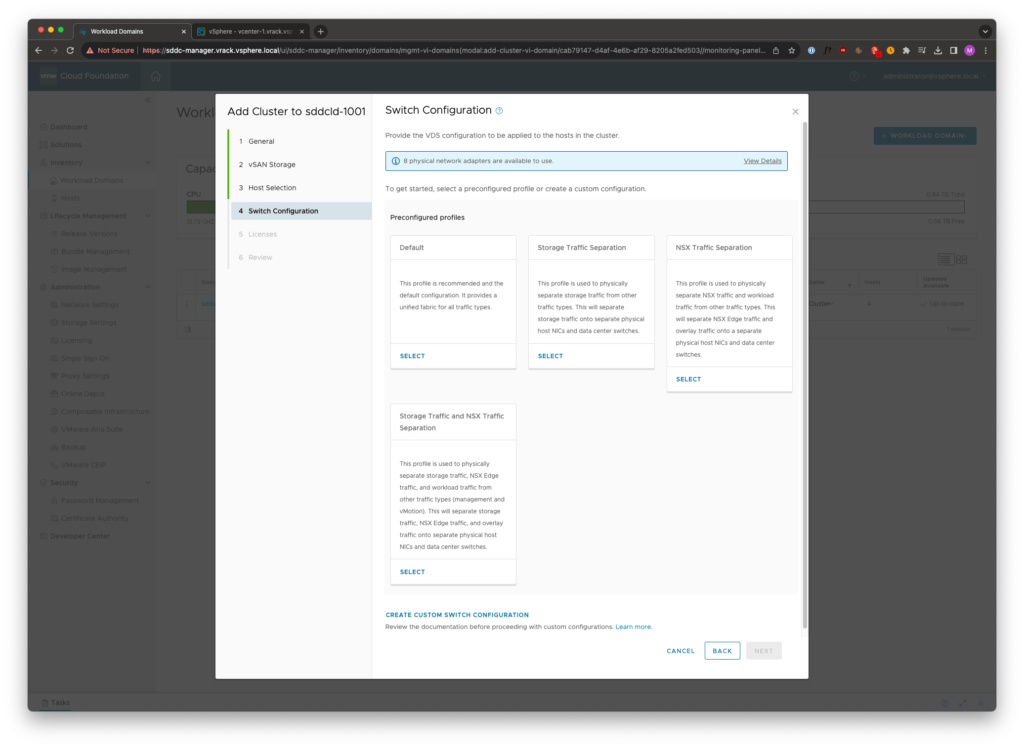Open the Chrome three-dot menu
The height and width of the screenshot is (748, 1024).
(985, 50)
